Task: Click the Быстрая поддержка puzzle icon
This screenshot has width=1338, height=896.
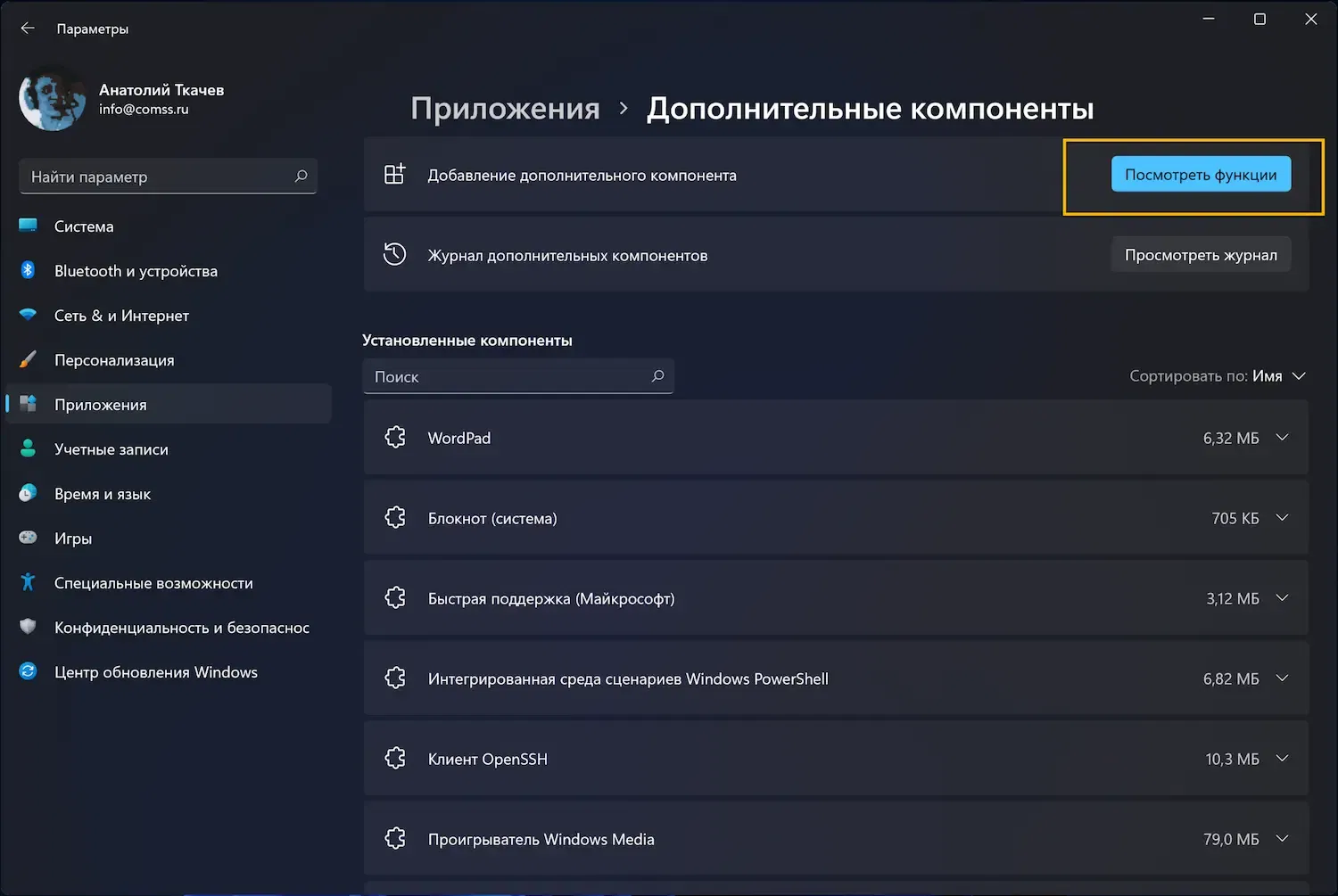Action: (395, 597)
